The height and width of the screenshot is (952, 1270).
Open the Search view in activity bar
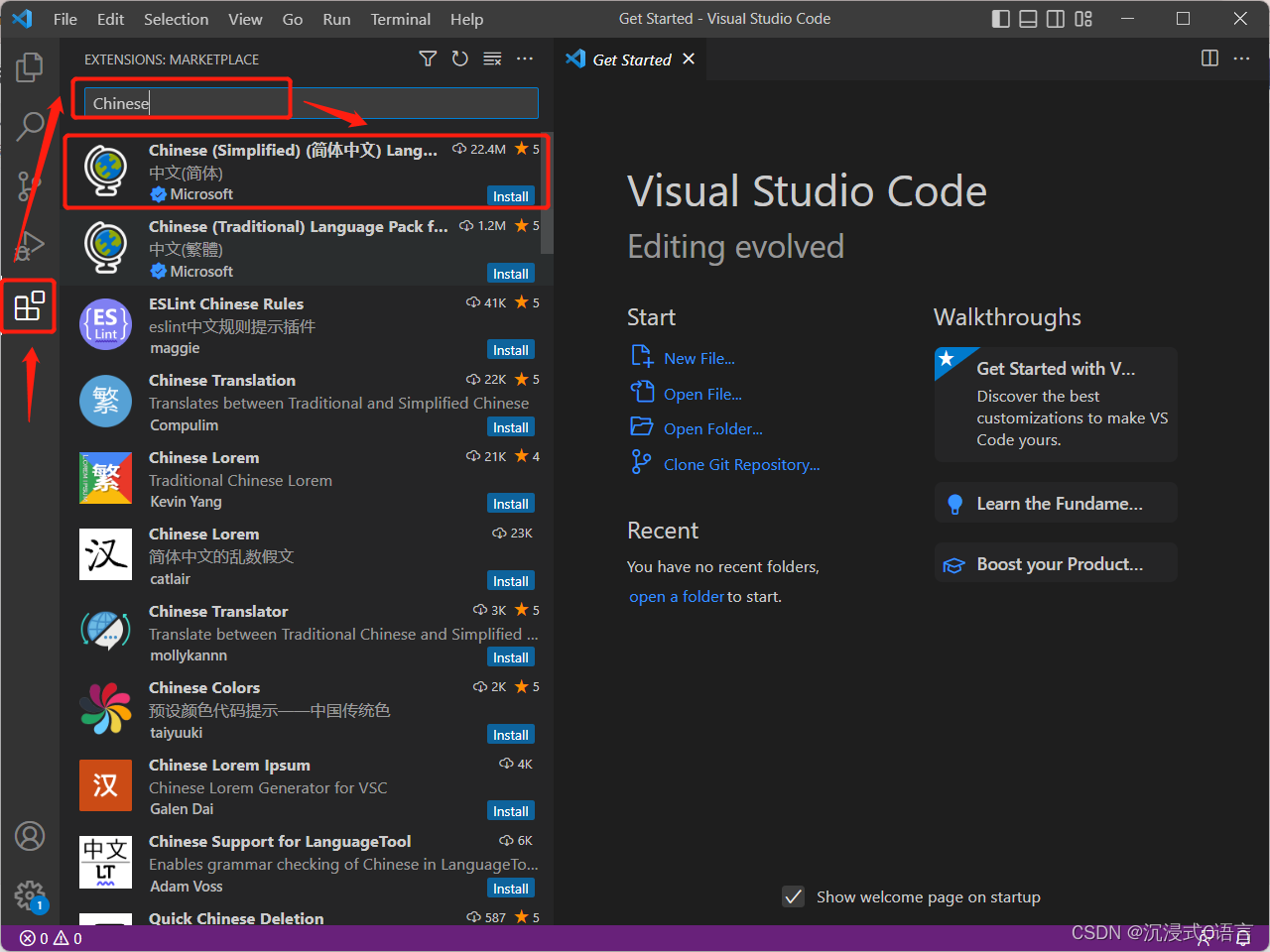pyautogui.click(x=30, y=126)
